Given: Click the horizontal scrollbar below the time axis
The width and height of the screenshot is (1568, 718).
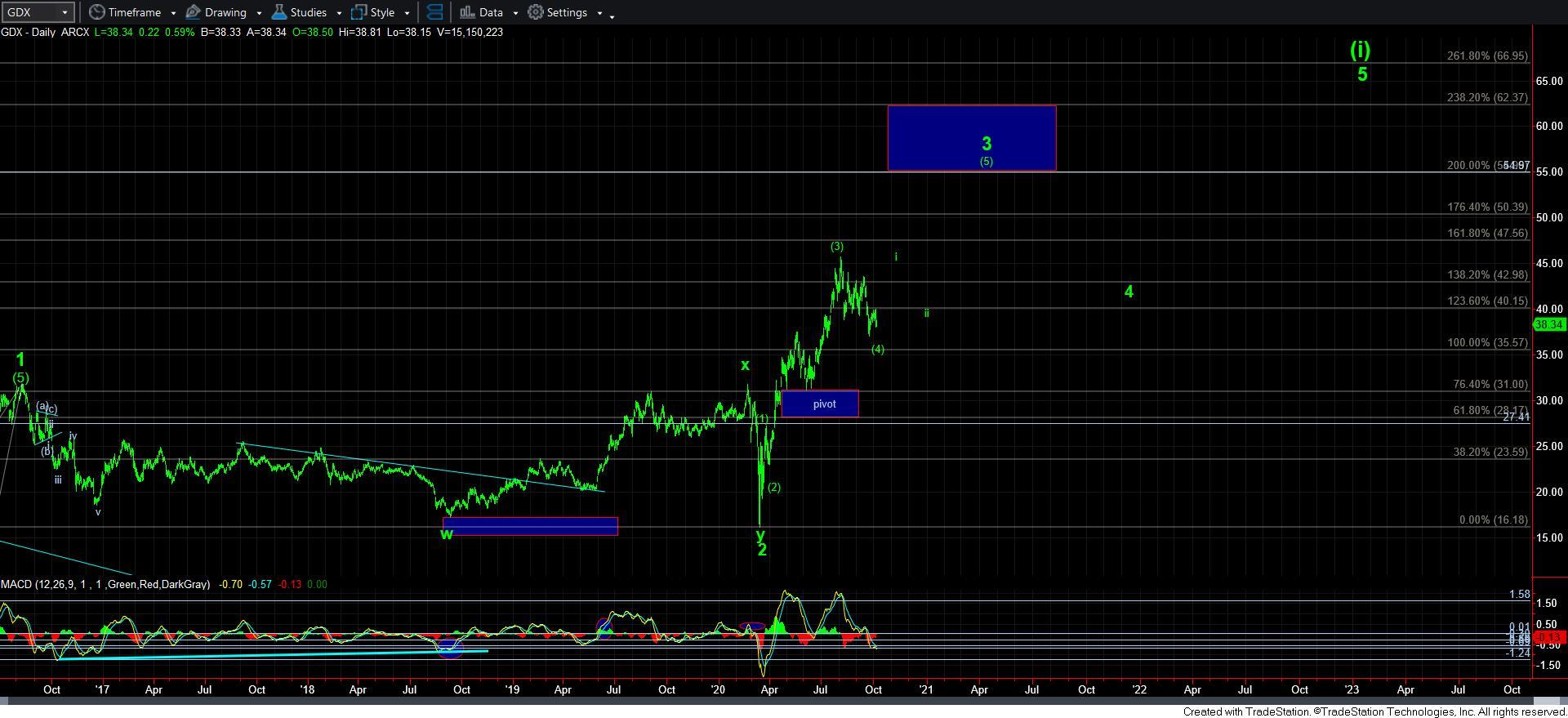Looking at the screenshot, I should [768, 701].
